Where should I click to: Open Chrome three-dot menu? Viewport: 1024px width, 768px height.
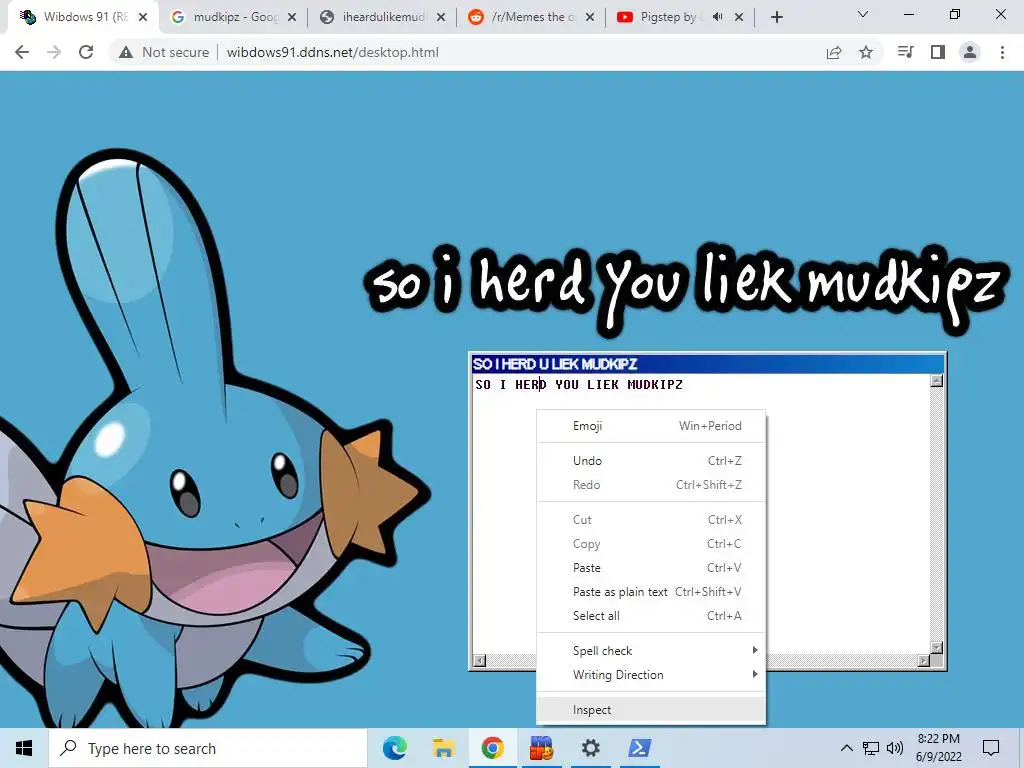pyautogui.click(x=1002, y=52)
